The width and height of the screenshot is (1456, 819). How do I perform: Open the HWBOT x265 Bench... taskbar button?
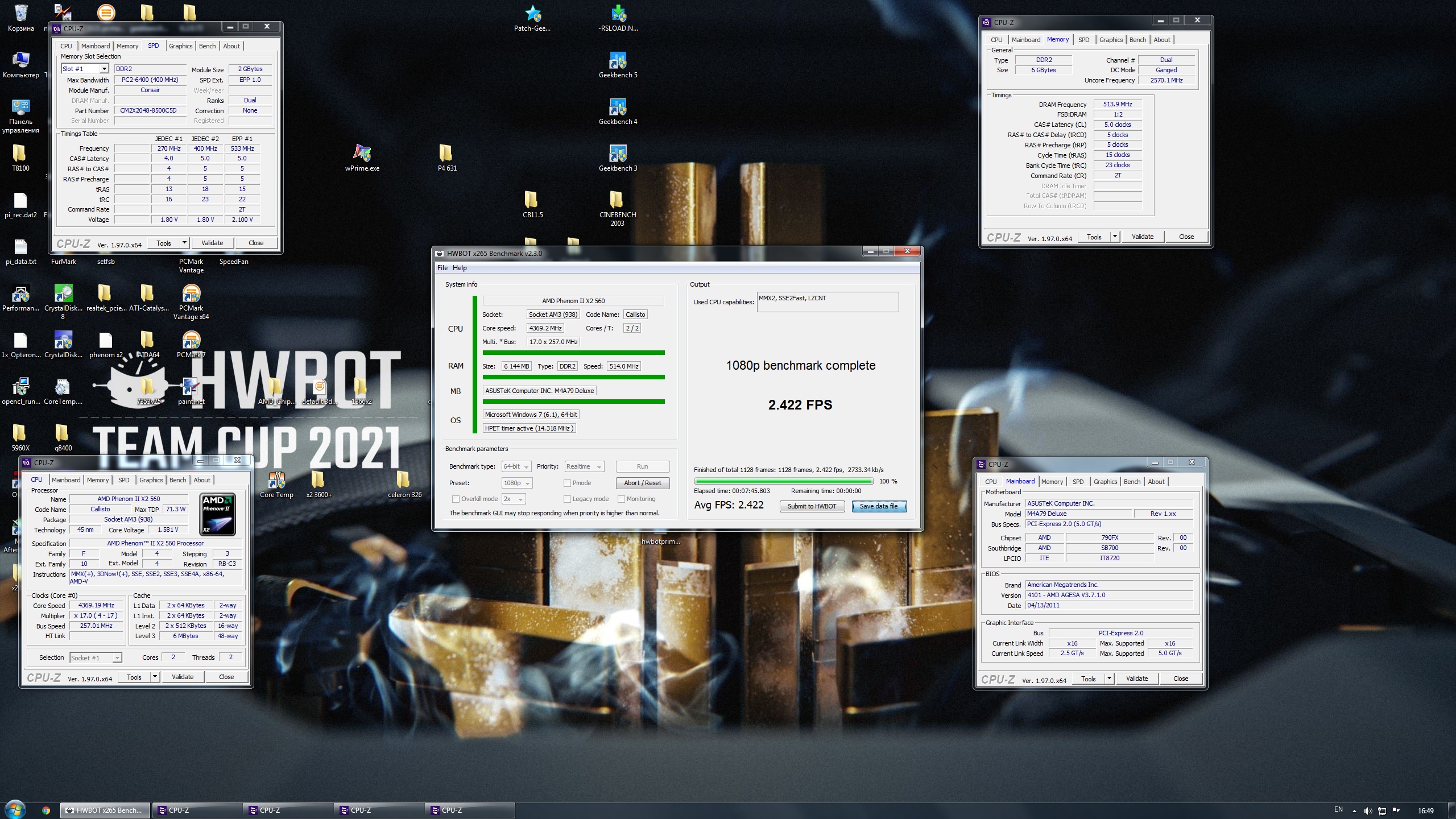coord(105,810)
